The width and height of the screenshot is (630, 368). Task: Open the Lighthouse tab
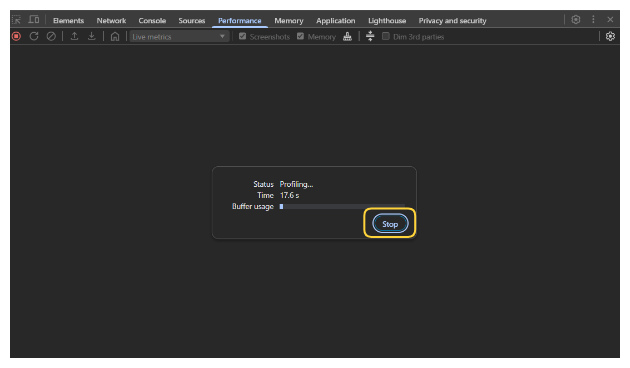387,20
